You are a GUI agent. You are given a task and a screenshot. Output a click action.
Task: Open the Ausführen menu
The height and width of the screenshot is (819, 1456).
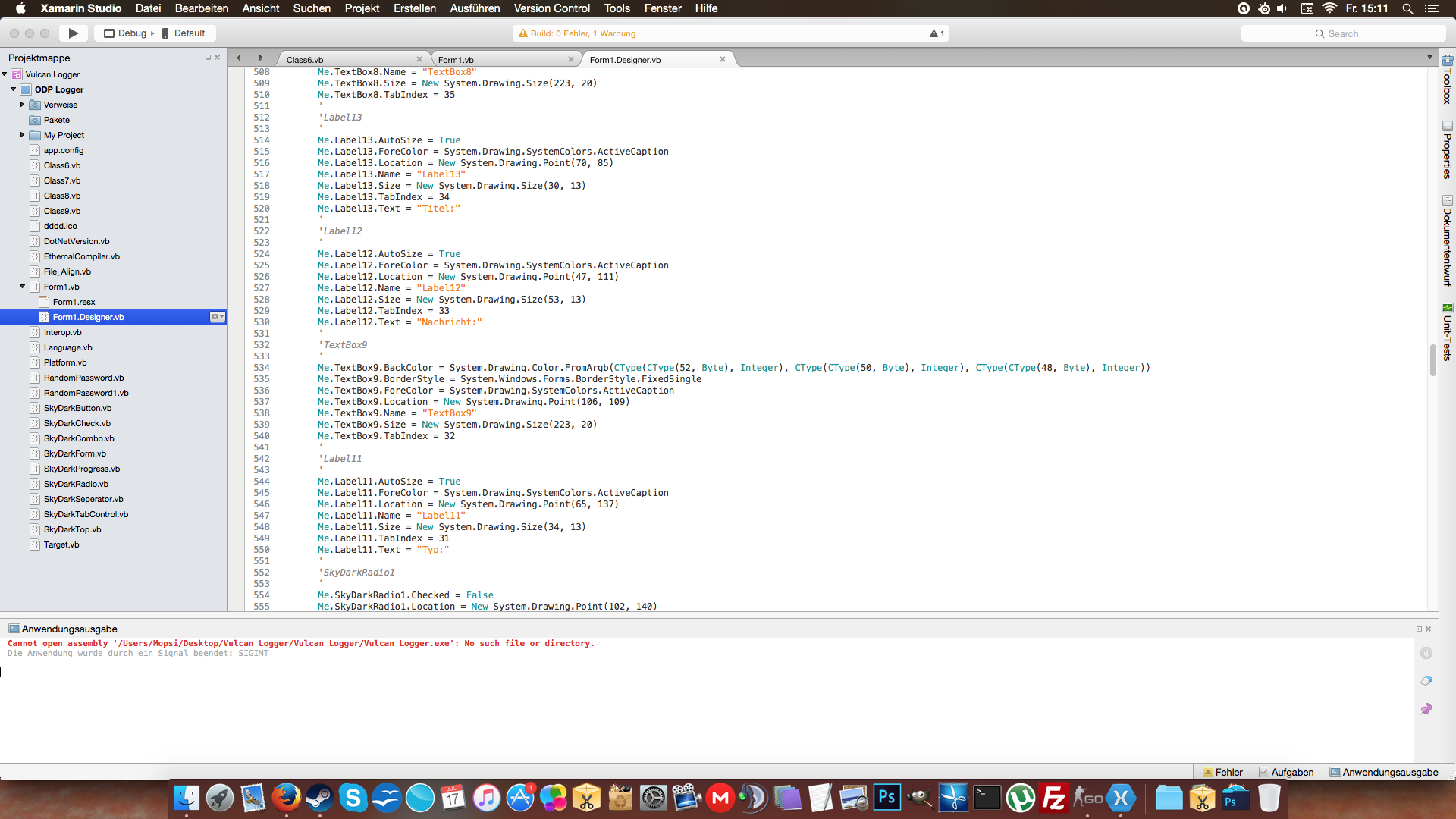tap(475, 8)
